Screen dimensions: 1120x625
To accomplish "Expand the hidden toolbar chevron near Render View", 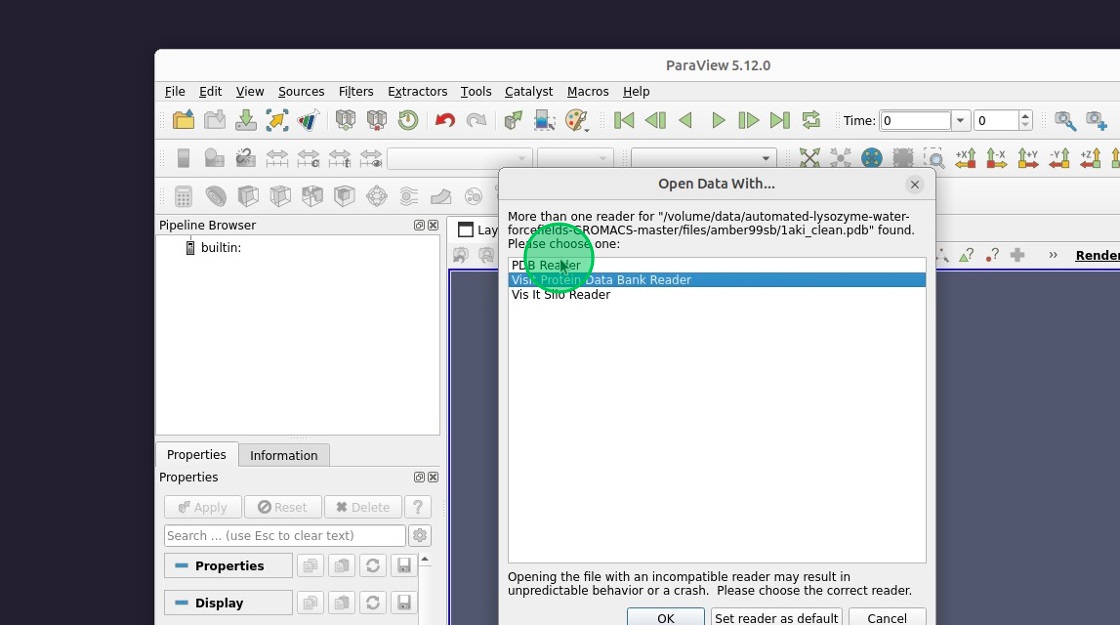I will click(1053, 255).
